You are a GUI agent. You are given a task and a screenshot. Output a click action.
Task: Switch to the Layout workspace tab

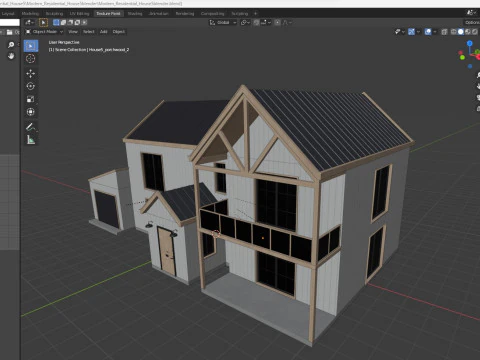tap(8, 14)
